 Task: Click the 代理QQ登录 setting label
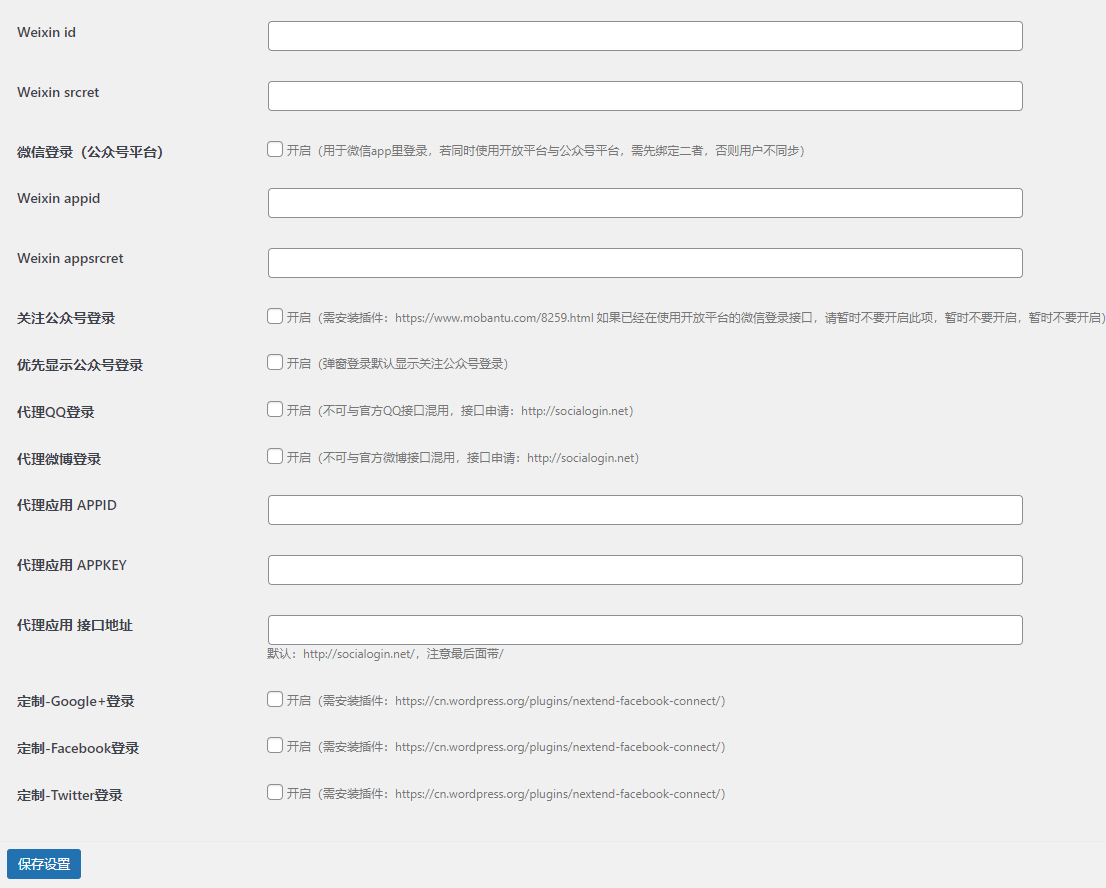pos(56,412)
